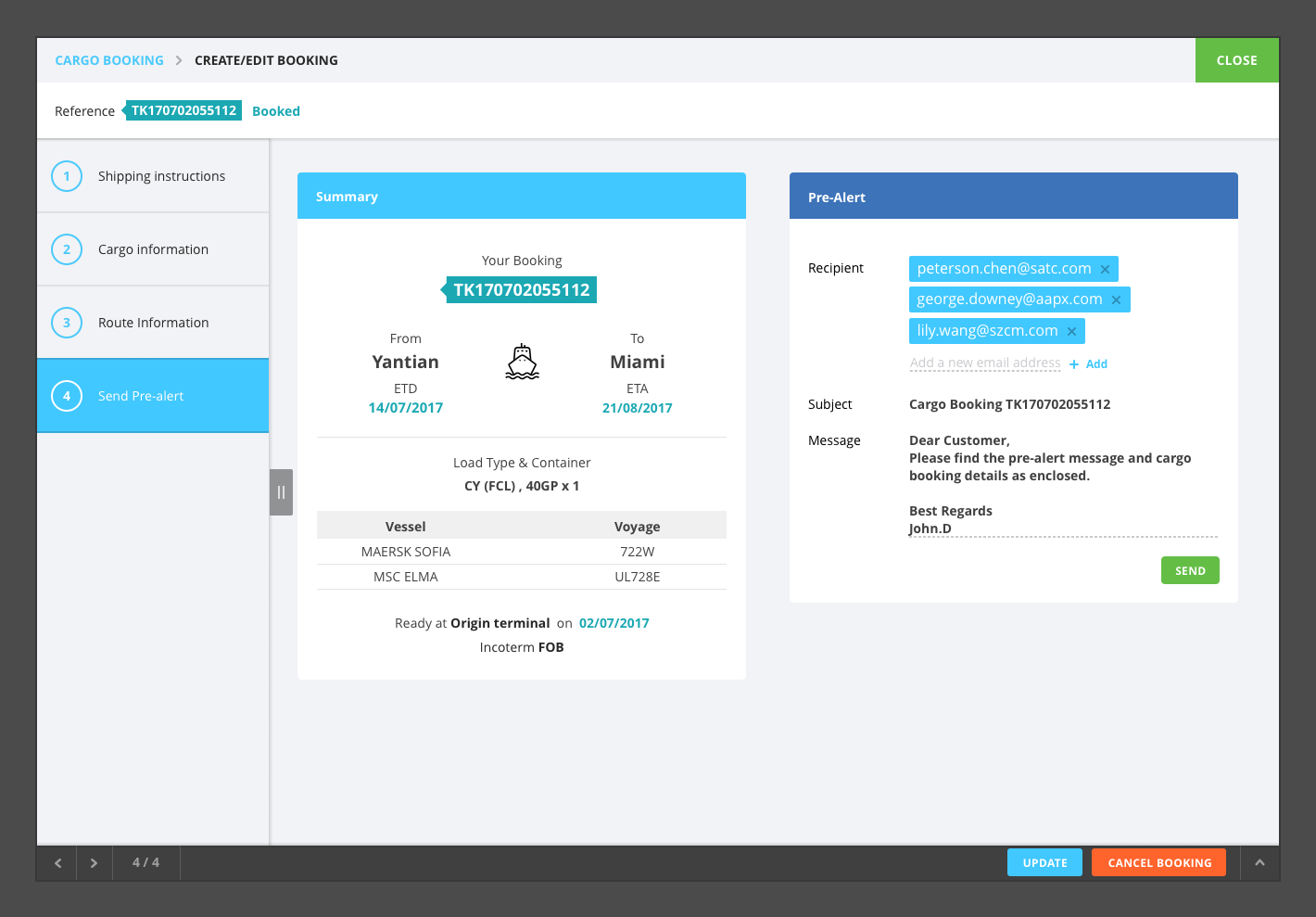Click the TK170702055112 reference badge
1316x917 pixels.
click(183, 109)
